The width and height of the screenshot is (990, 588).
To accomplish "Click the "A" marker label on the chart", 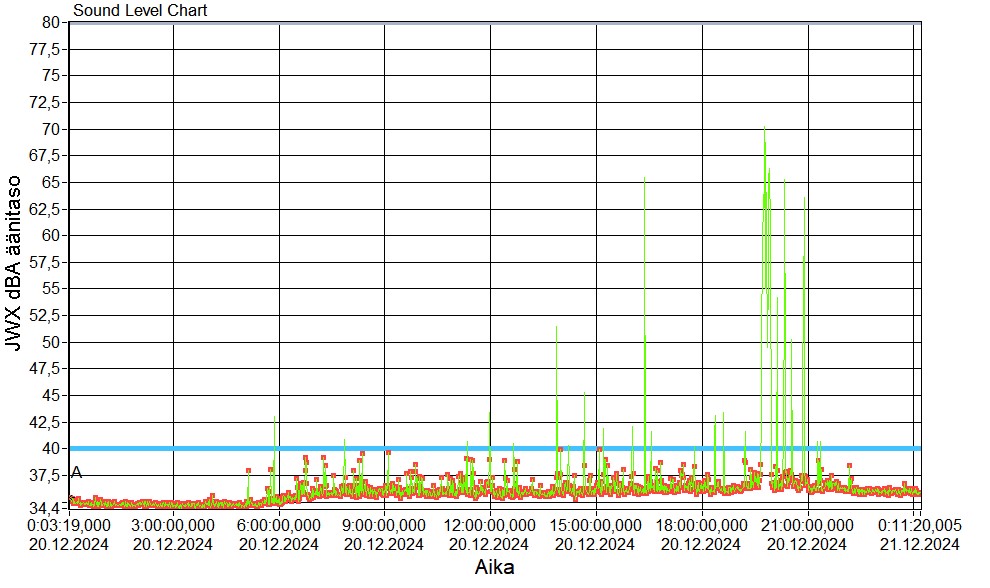I will click(x=76, y=473).
